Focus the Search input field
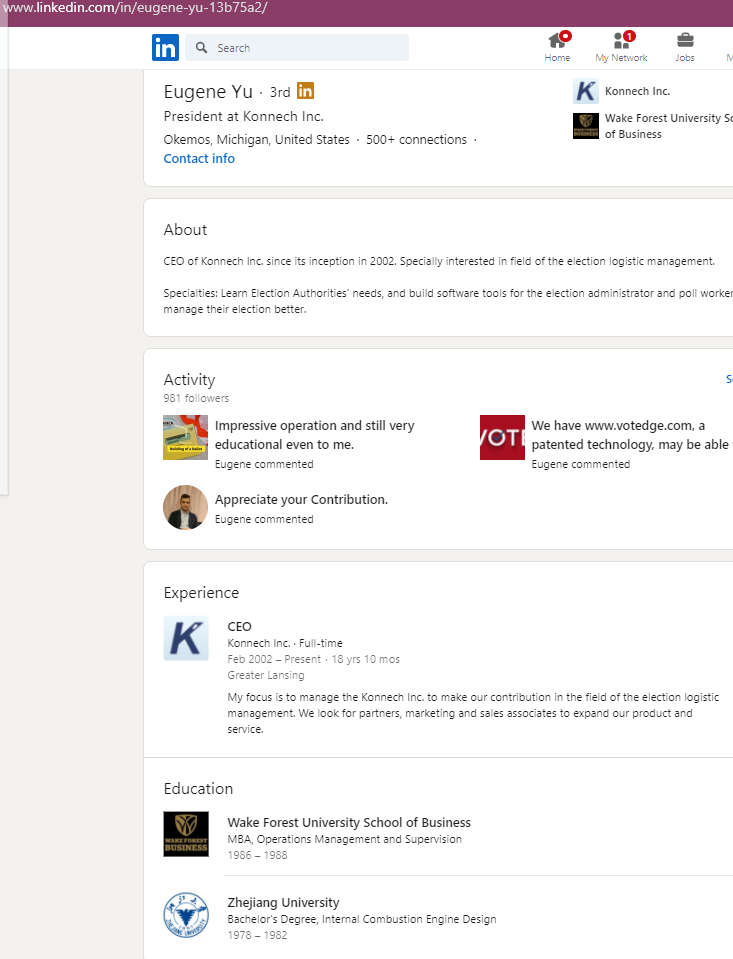Image resolution: width=733 pixels, height=959 pixels. point(297,48)
